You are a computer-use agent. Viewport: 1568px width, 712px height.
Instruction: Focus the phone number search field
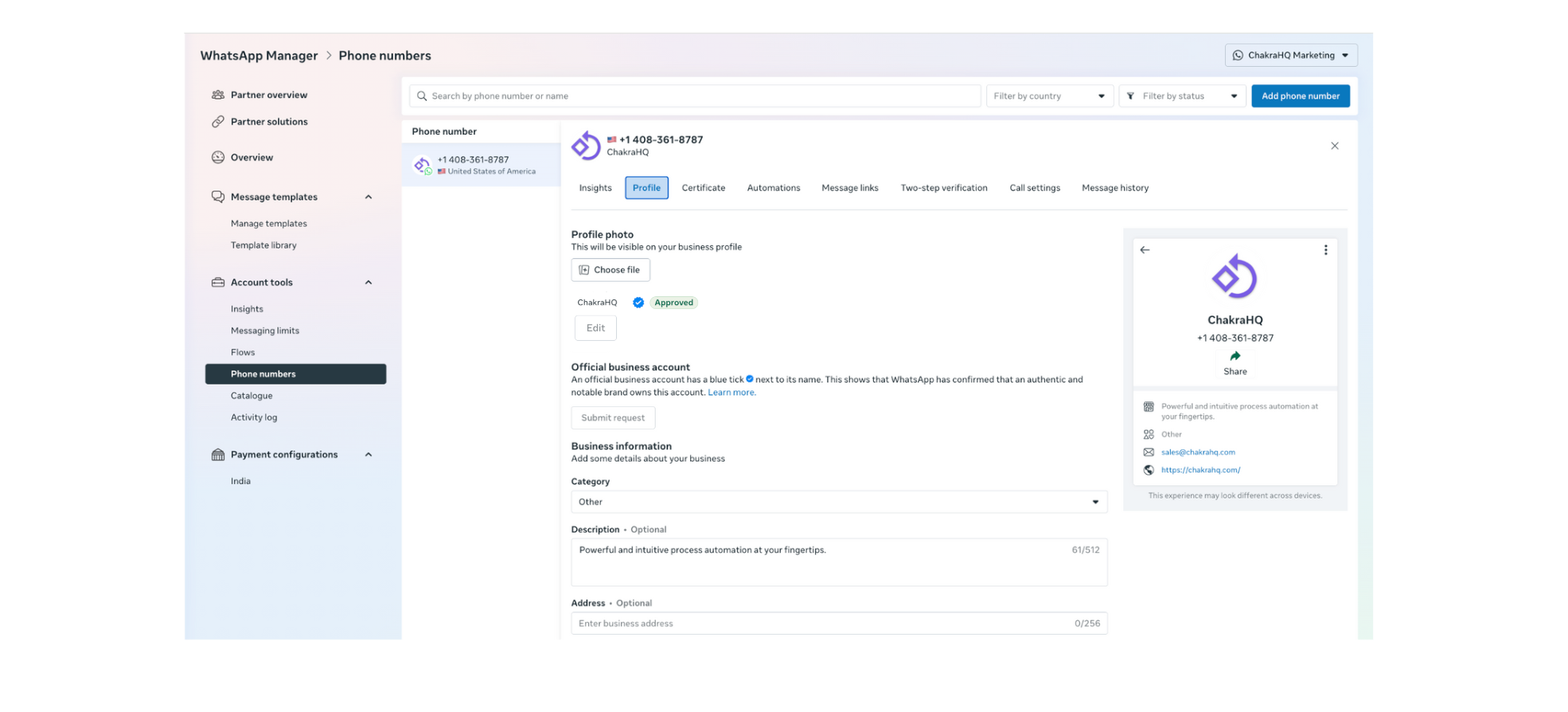[x=695, y=96]
